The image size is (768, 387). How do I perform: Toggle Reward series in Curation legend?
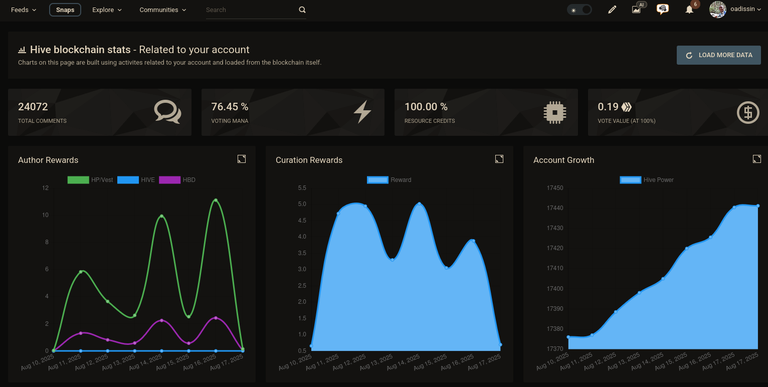389,180
